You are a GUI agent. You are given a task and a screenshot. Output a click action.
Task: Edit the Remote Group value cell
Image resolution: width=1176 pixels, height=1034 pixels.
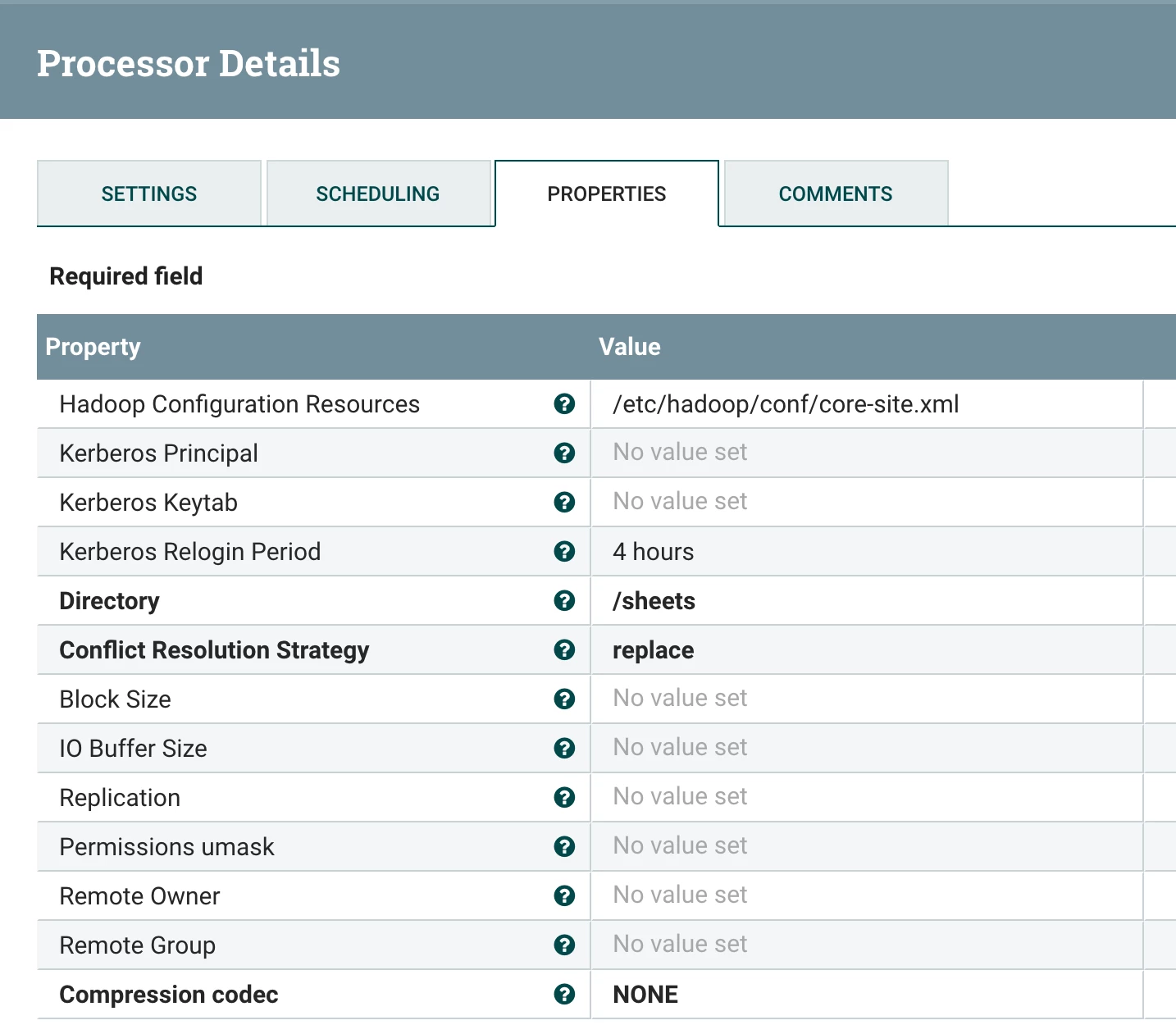(867, 945)
